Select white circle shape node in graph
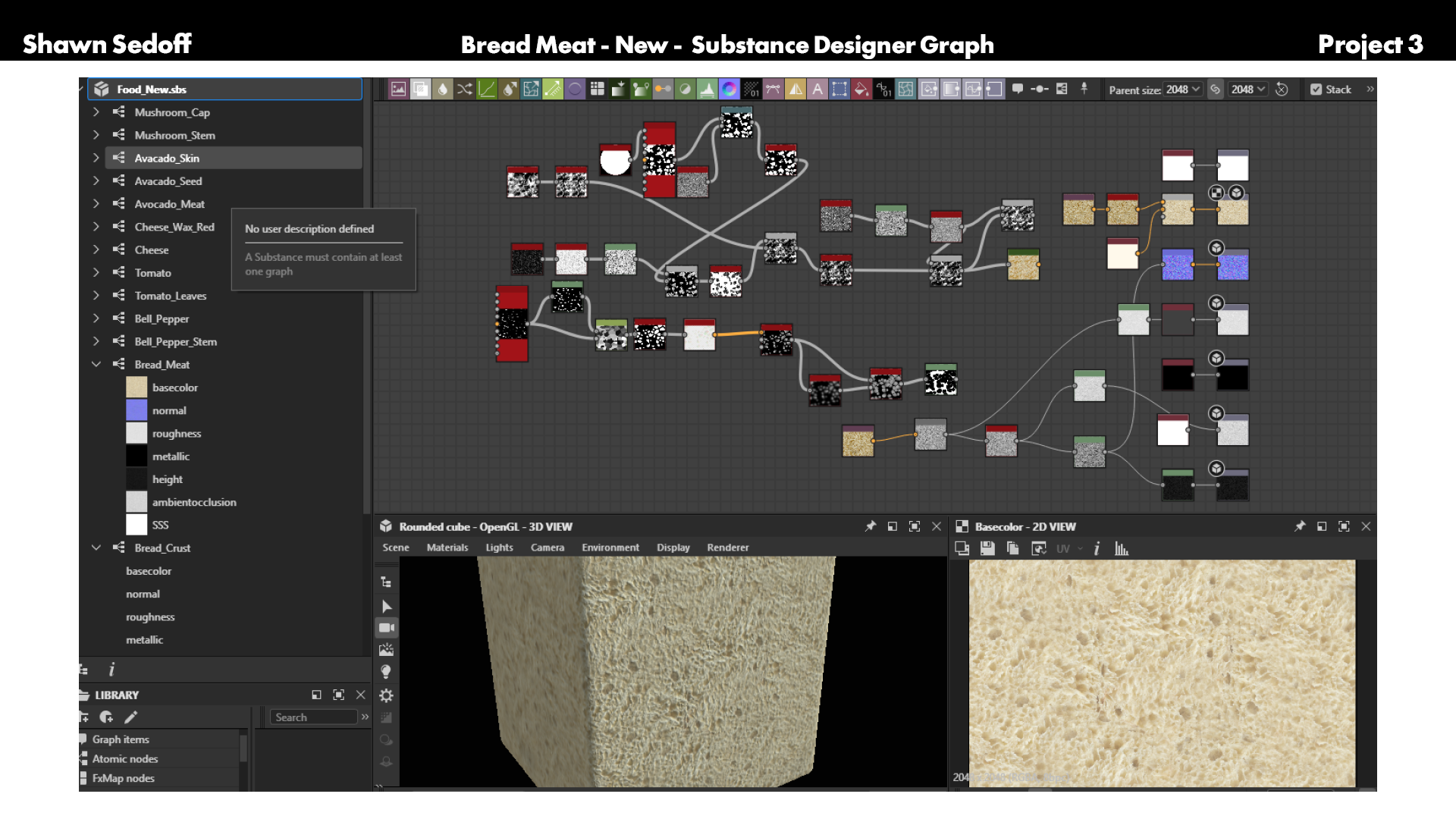 click(x=615, y=161)
